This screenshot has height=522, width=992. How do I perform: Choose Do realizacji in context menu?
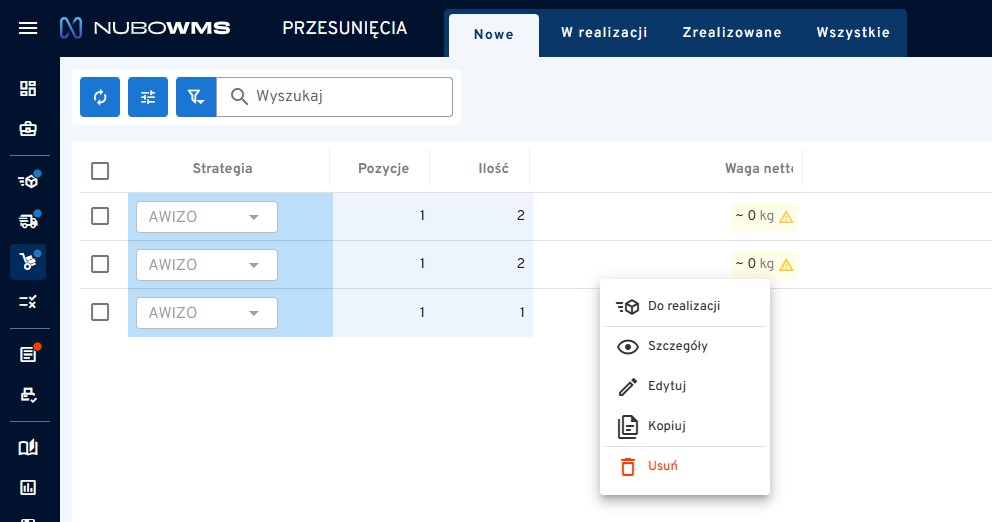(x=683, y=306)
